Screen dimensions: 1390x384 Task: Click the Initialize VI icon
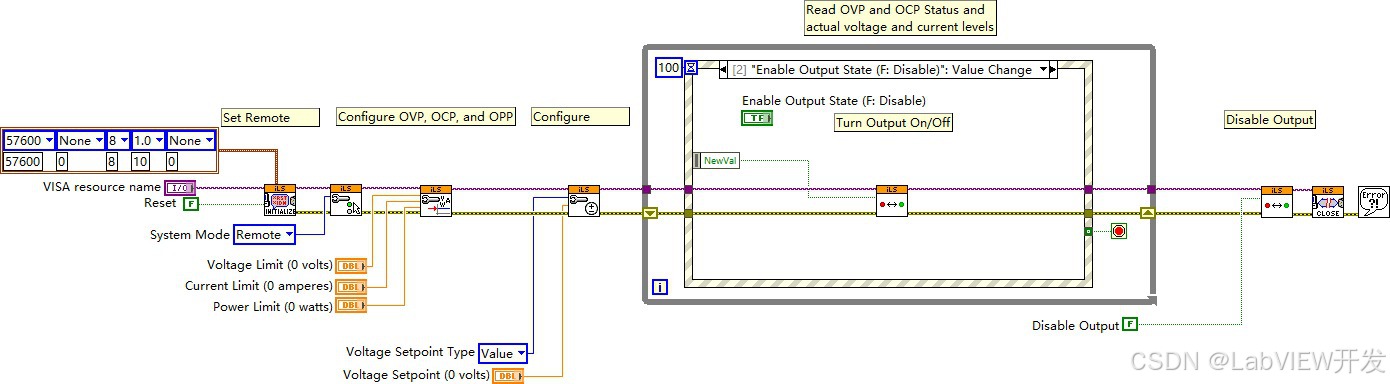coord(280,201)
